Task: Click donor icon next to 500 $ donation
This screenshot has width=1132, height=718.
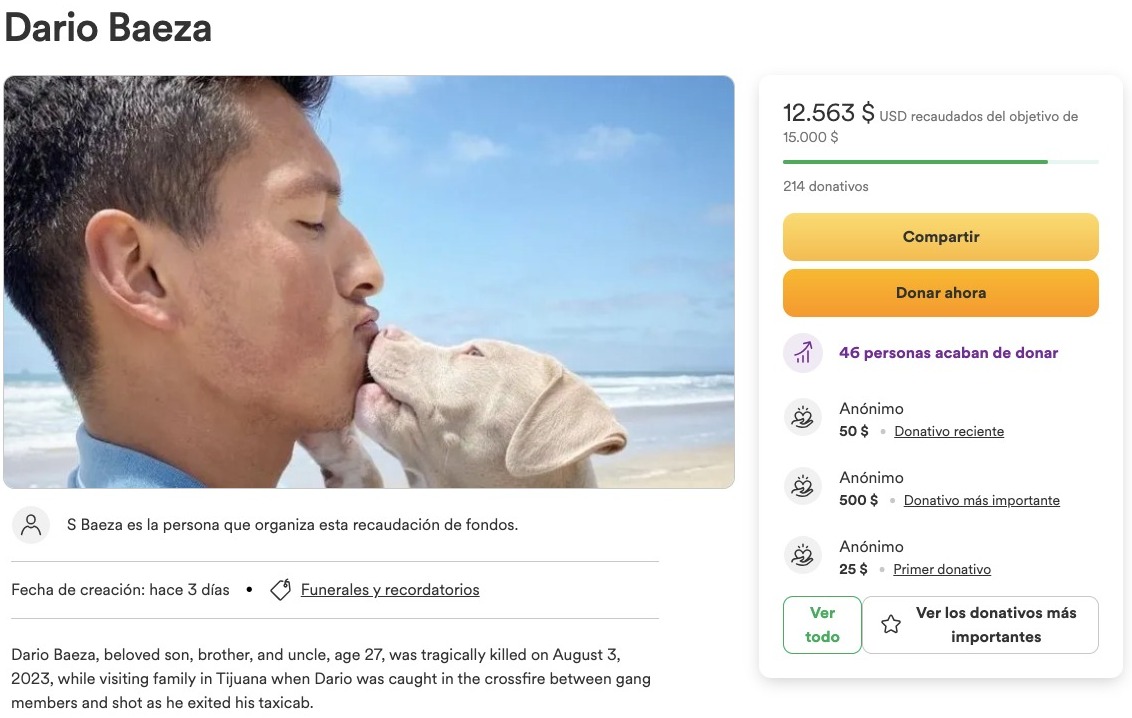Action: pyautogui.click(x=802, y=488)
